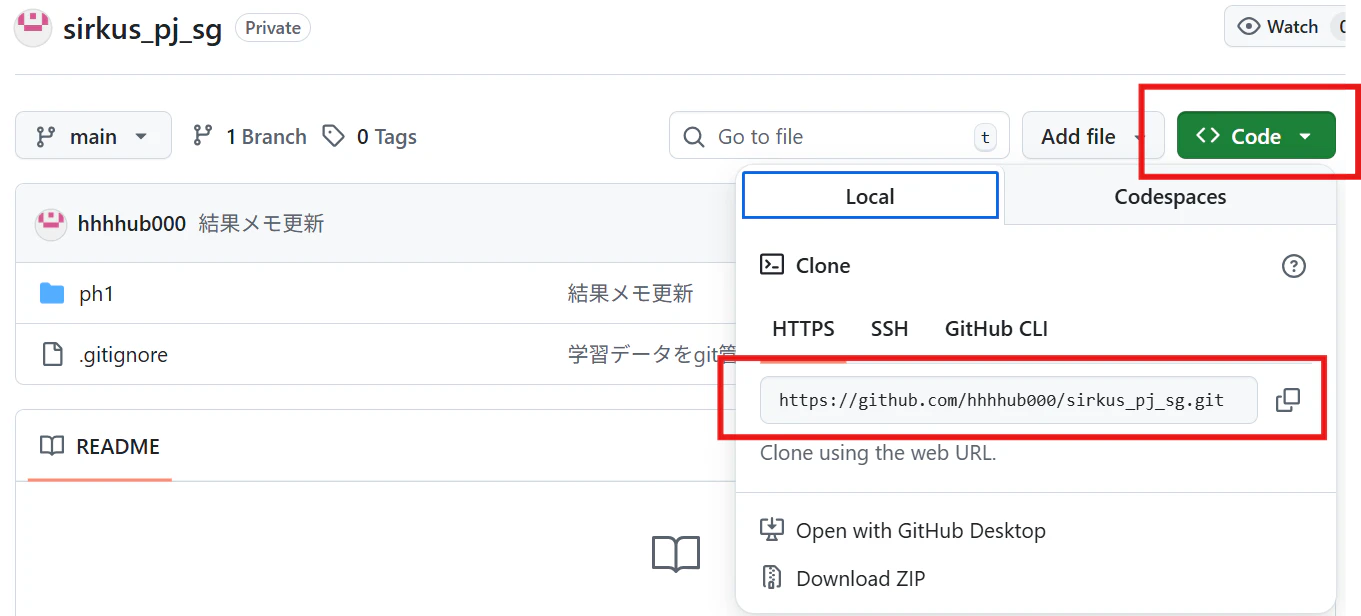
Task: Click the Download ZIP archive icon
Action: (772, 577)
